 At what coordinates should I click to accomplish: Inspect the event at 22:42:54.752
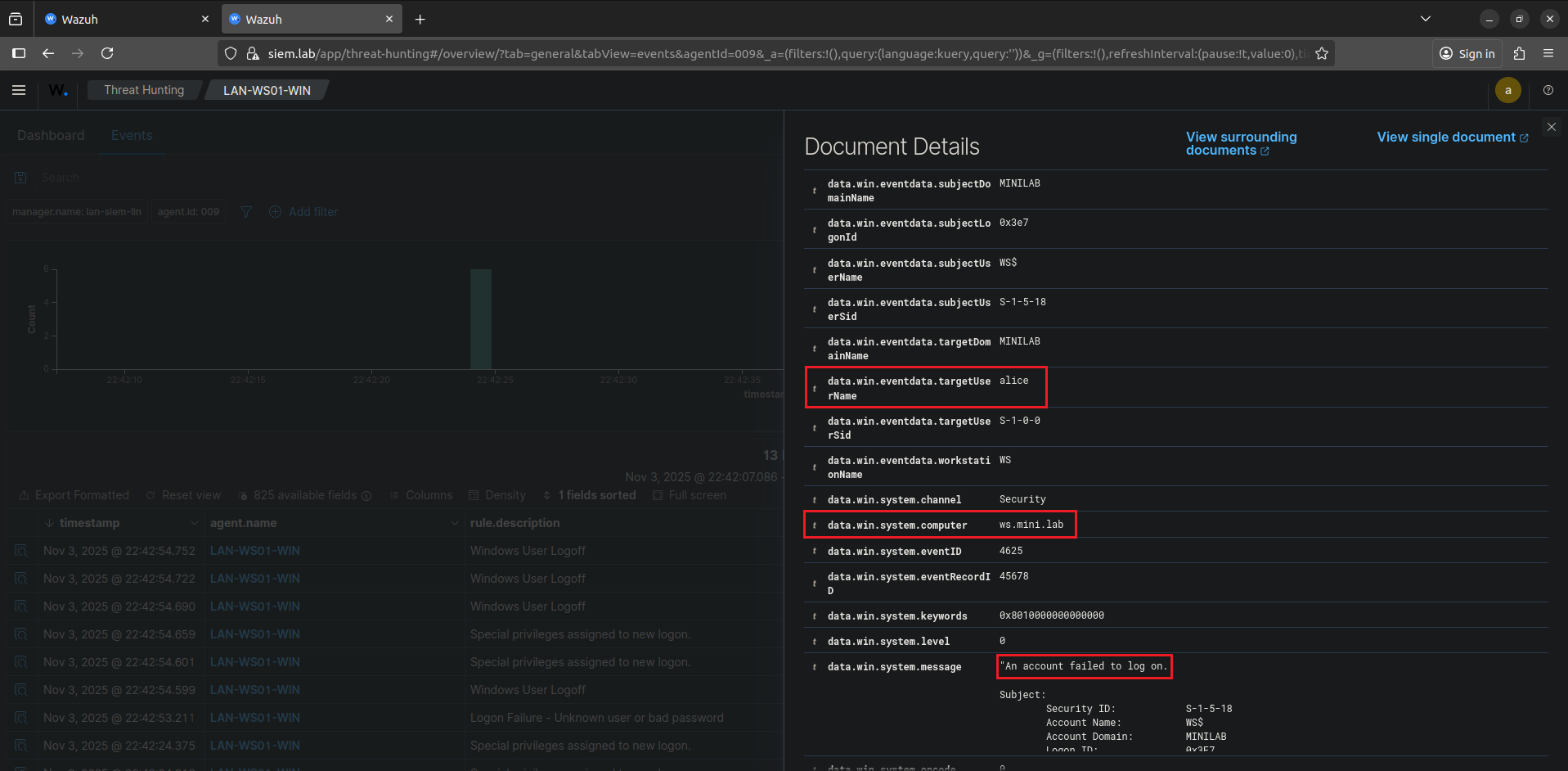pyautogui.click(x=21, y=551)
